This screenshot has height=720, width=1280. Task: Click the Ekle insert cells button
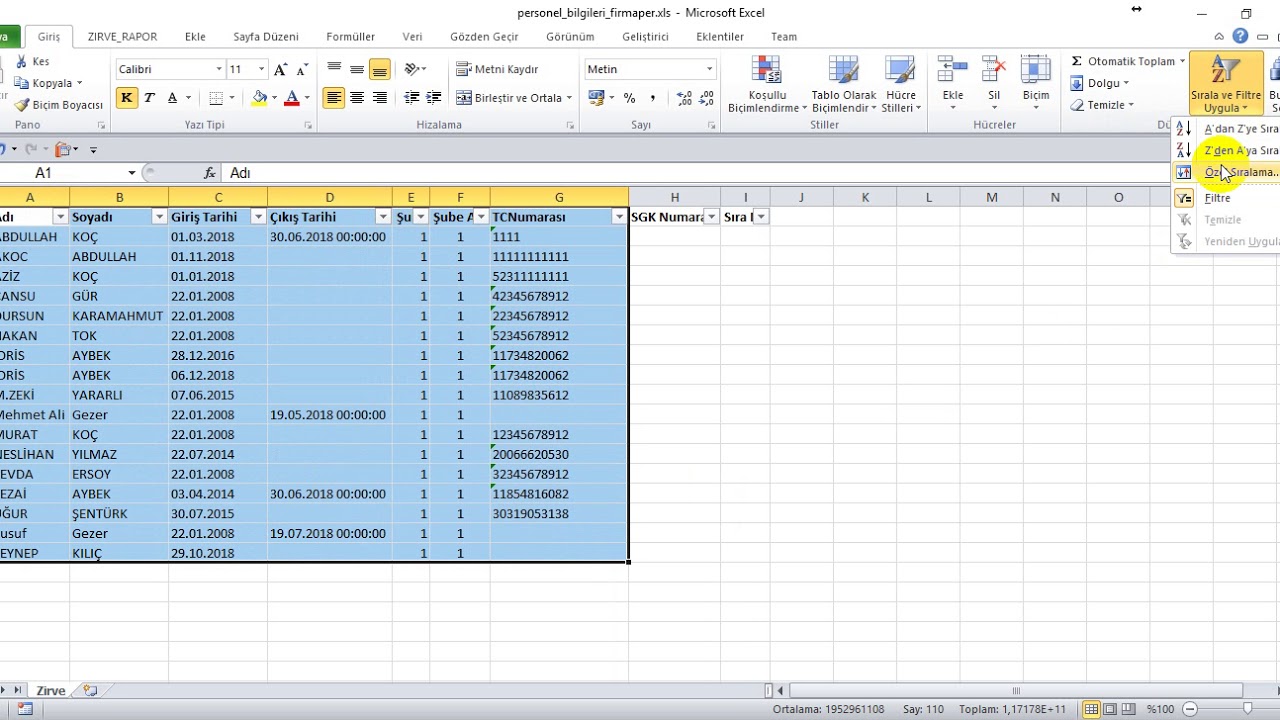click(x=953, y=85)
